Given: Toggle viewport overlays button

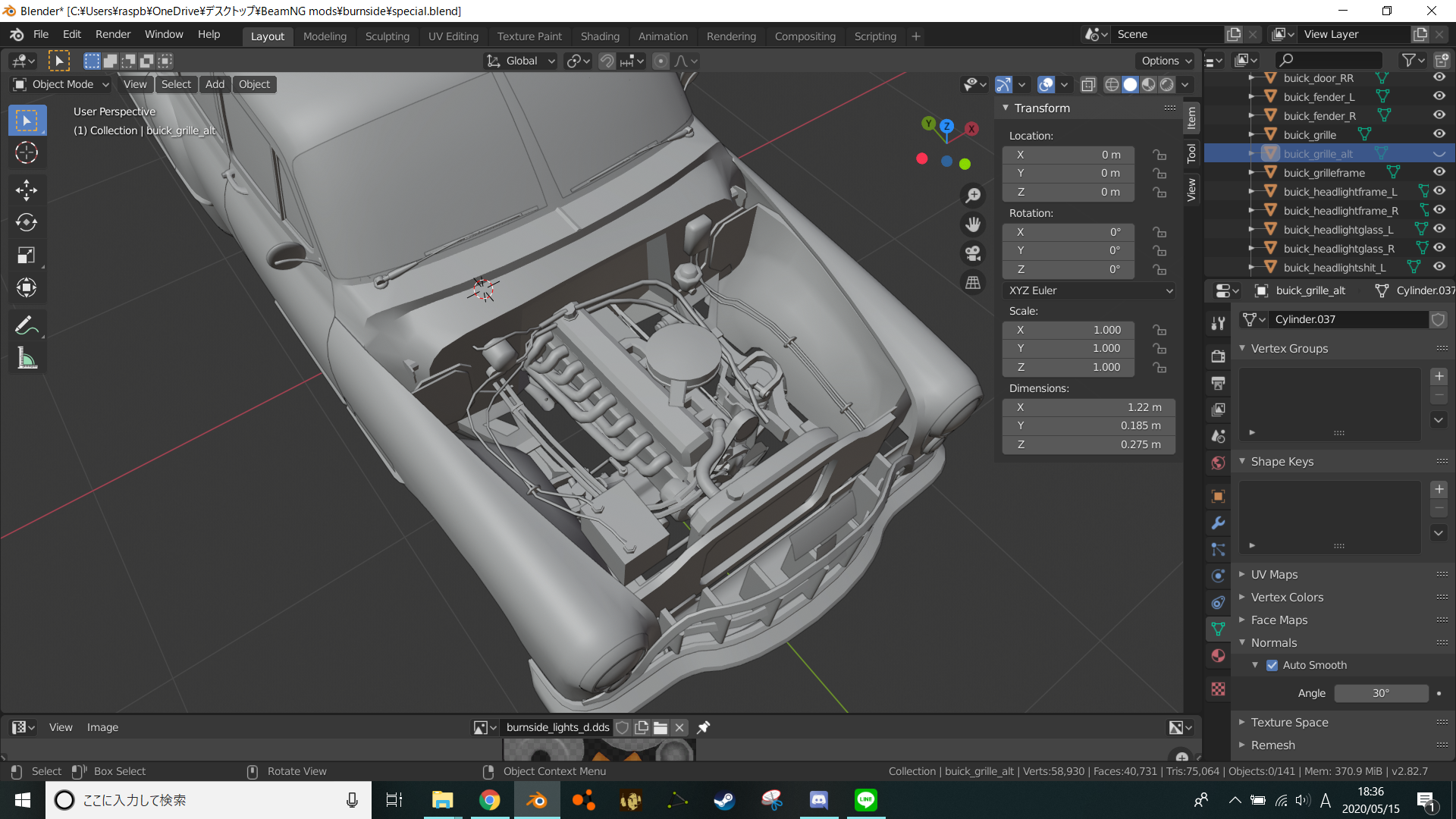Looking at the screenshot, I should pos(1046,84).
